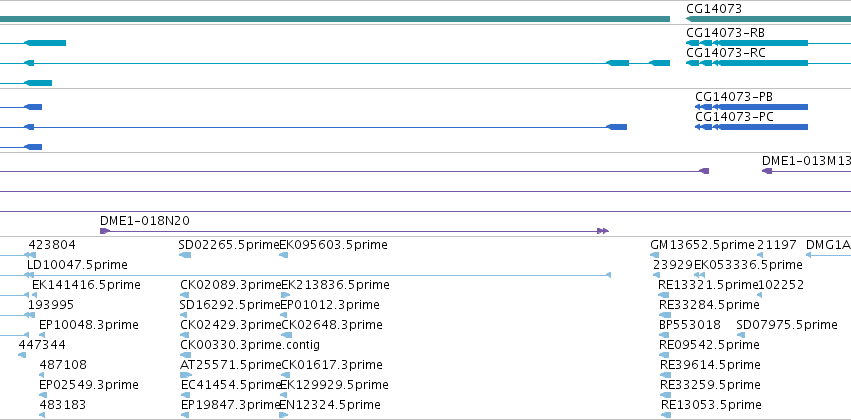Image resolution: width=851 pixels, height=420 pixels.
Task: Select the AT25571.5prime EST marker
Action: tap(186, 375)
